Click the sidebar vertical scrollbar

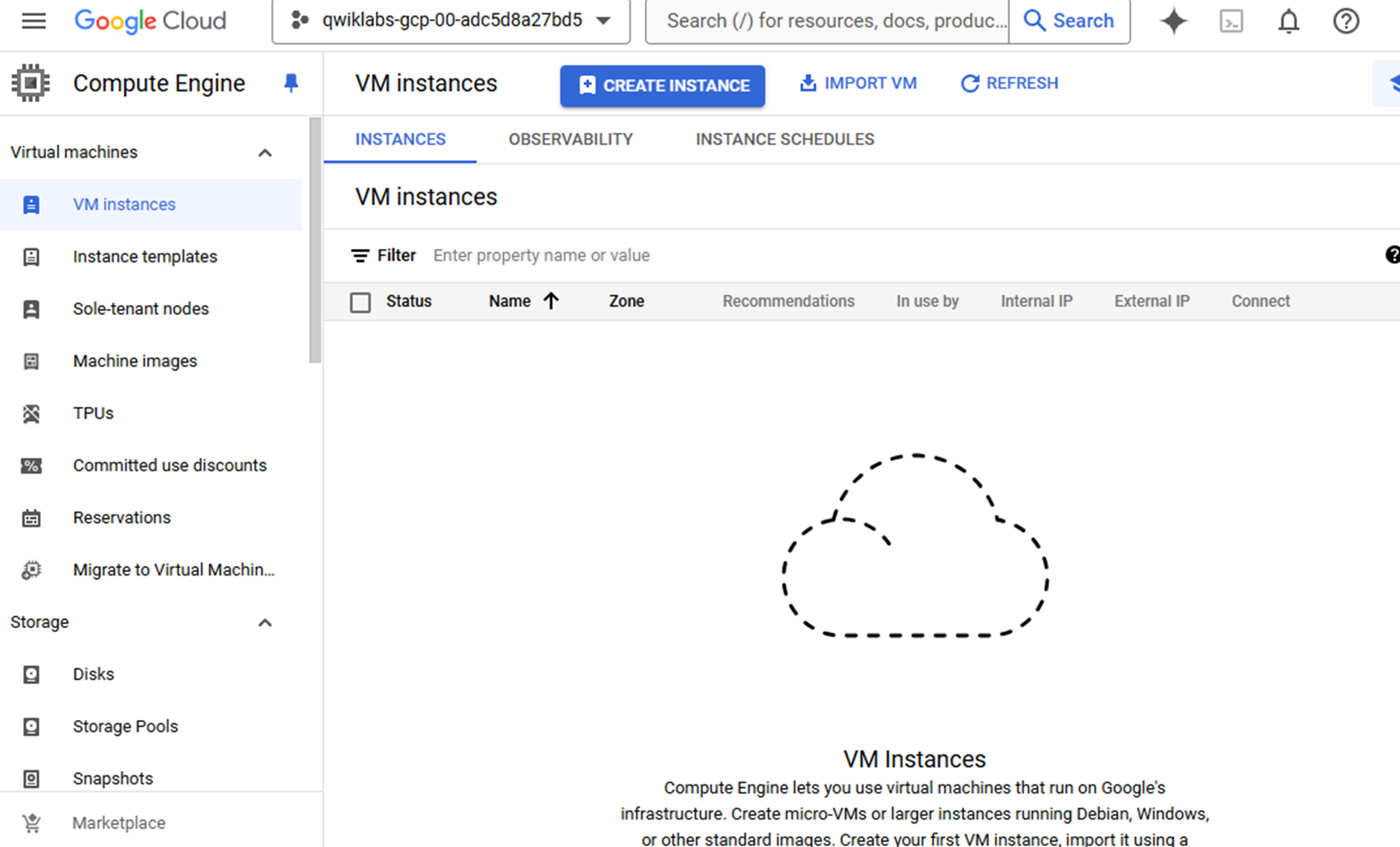tap(315, 241)
